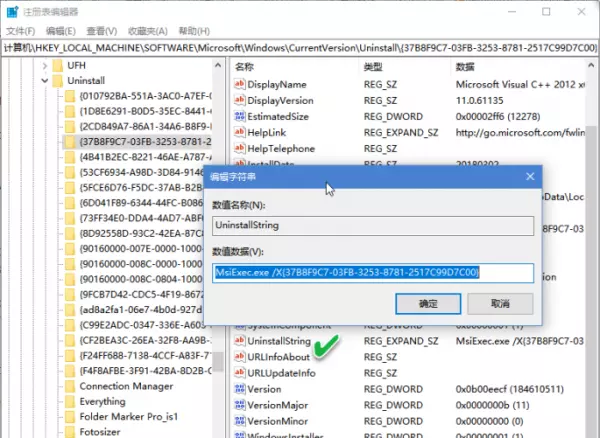Click the 0x0b00eecf (184610511) data cell
The width and height of the screenshot is (600, 438).
pos(509,389)
